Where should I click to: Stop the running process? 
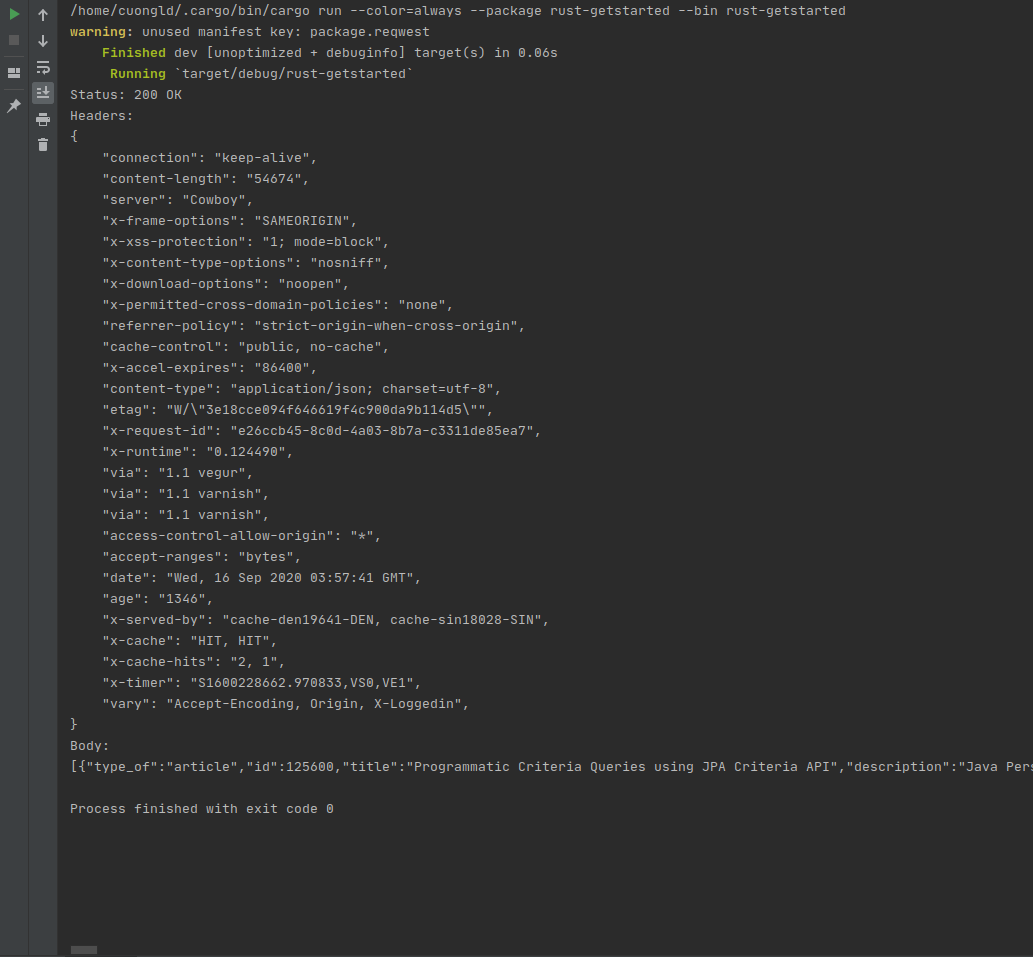(x=14, y=39)
